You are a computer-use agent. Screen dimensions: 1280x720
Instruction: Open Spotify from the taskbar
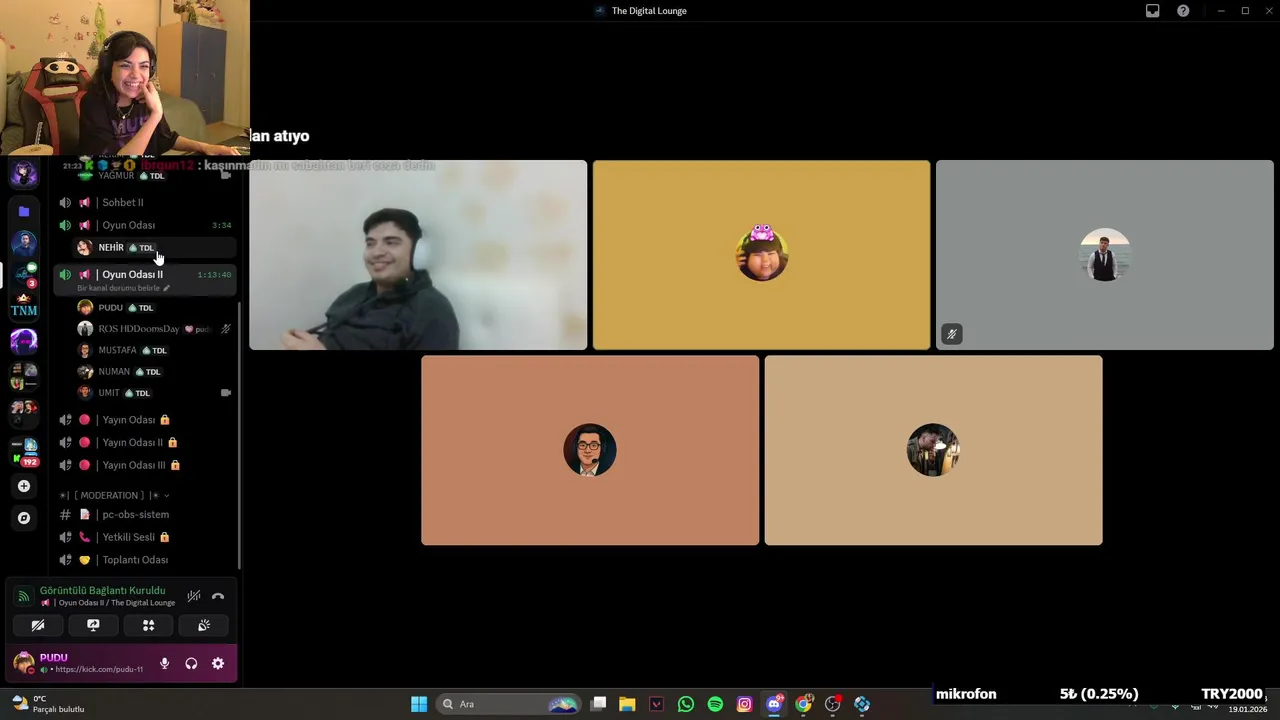tap(715, 704)
